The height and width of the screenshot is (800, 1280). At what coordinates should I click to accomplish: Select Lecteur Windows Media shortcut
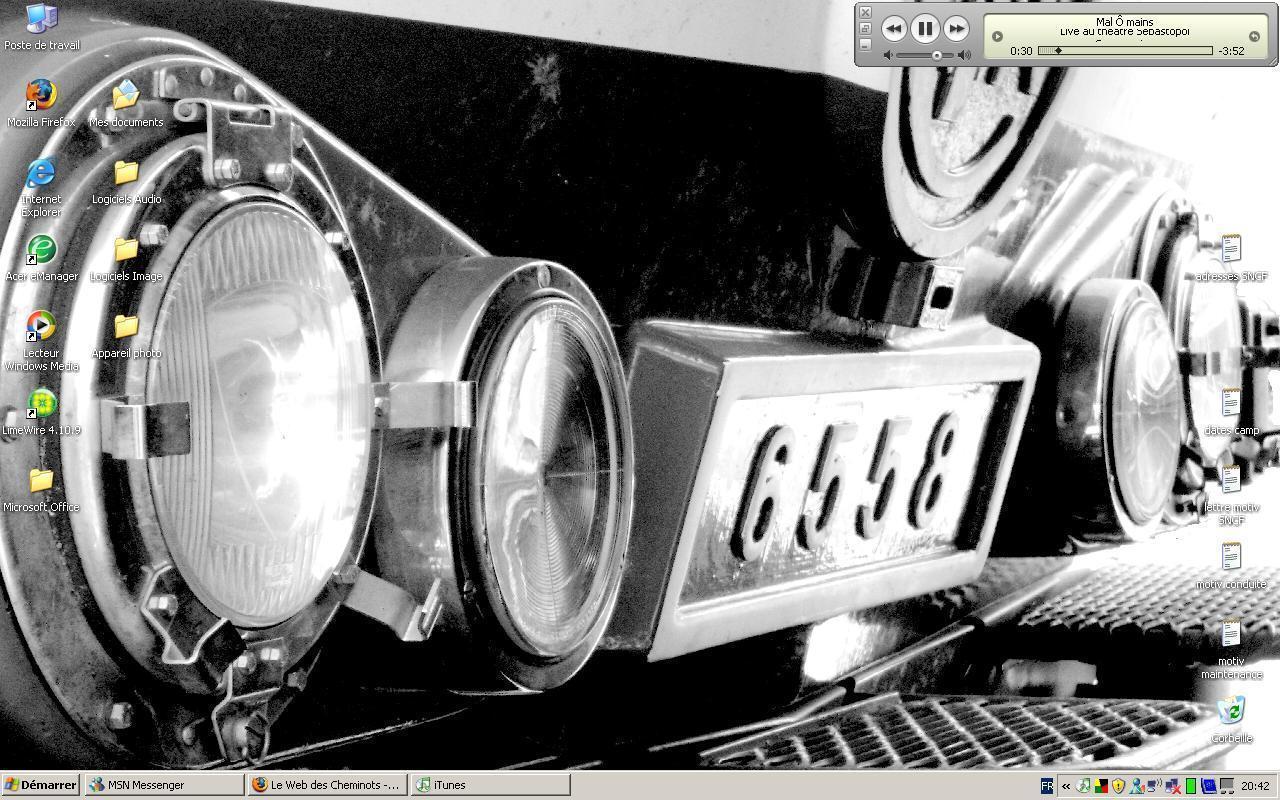pos(41,328)
